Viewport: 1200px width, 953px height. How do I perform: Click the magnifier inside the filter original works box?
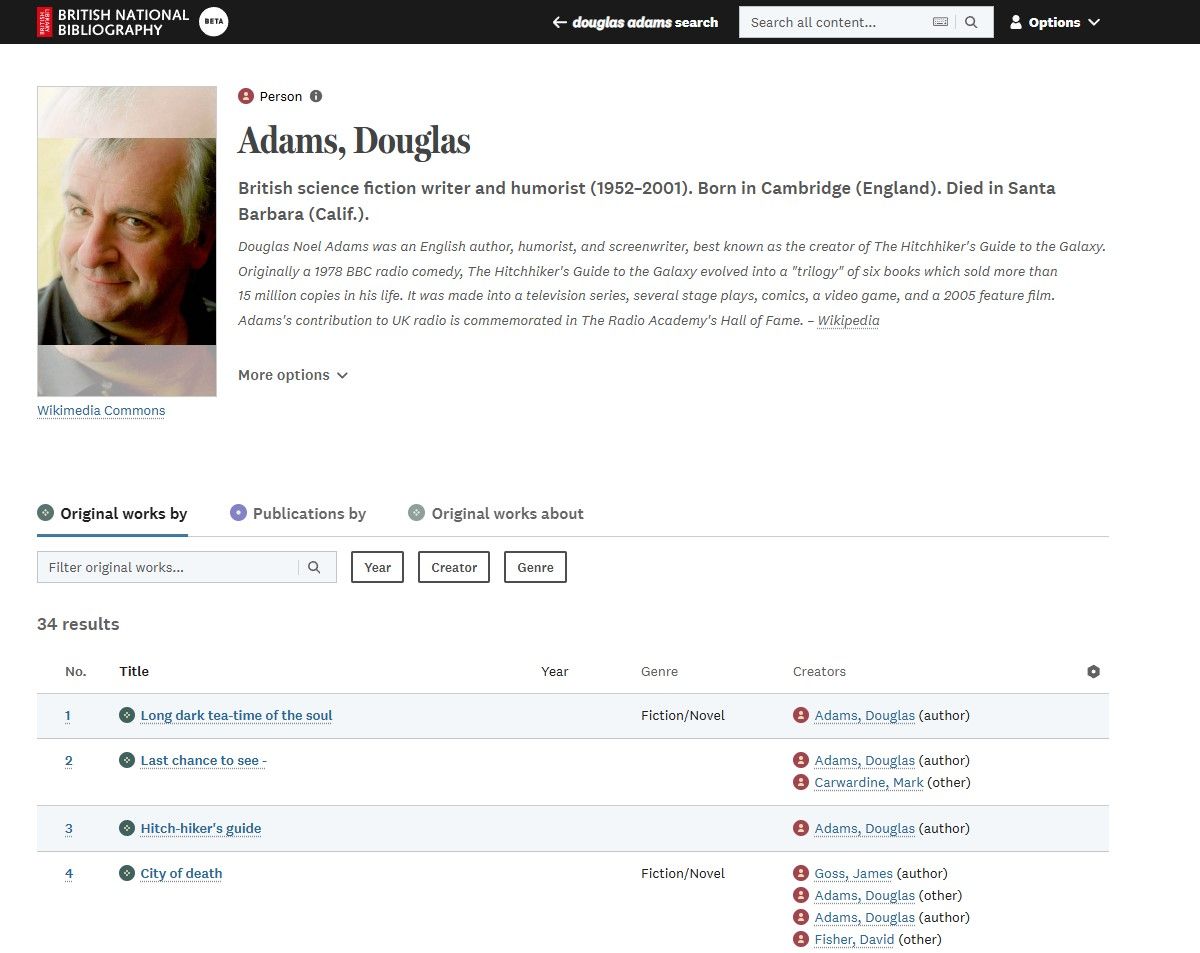point(315,566)
